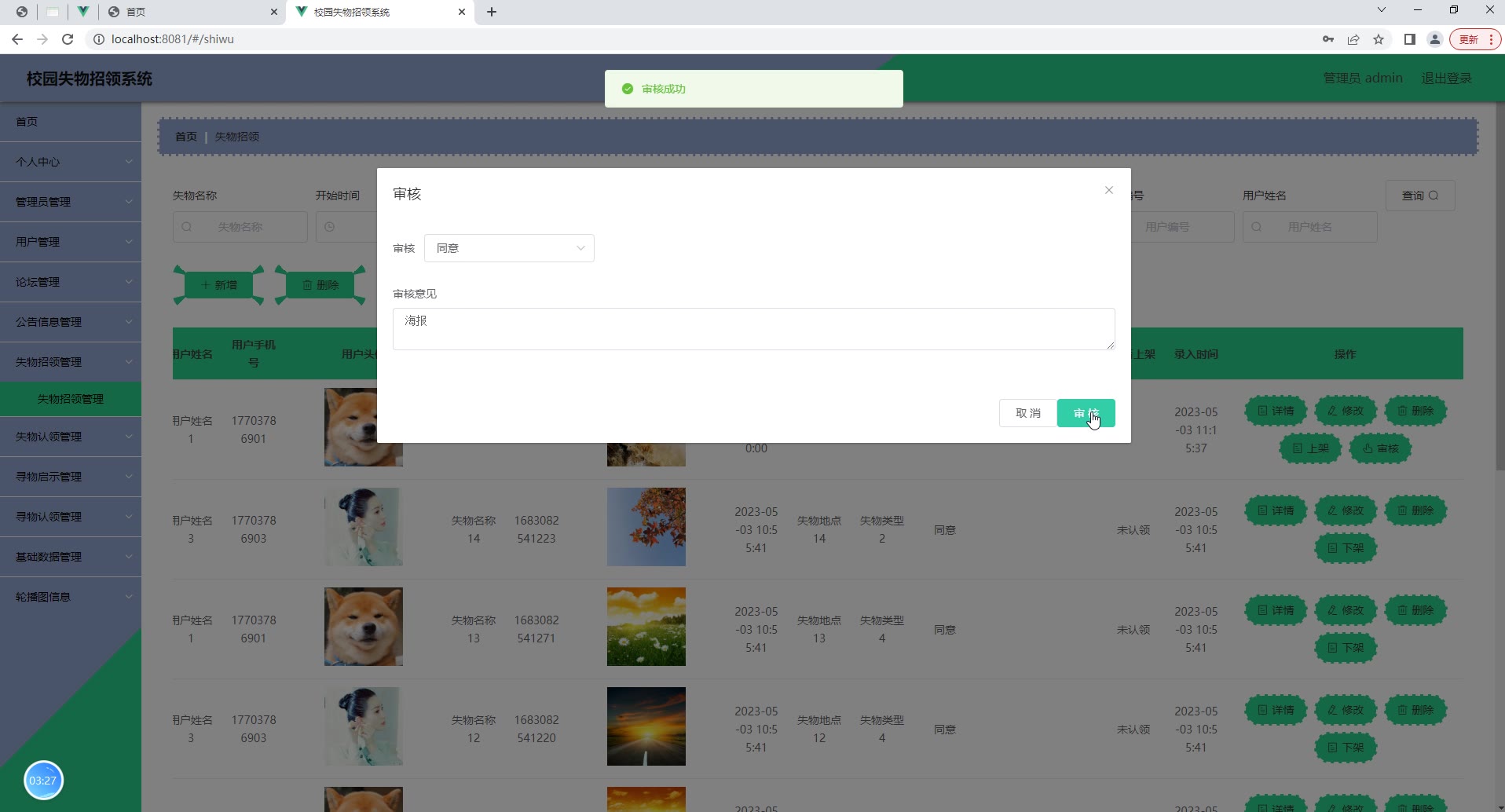Reload the current page
This screenshot has width=1505, height=812.
click(68, 39)
